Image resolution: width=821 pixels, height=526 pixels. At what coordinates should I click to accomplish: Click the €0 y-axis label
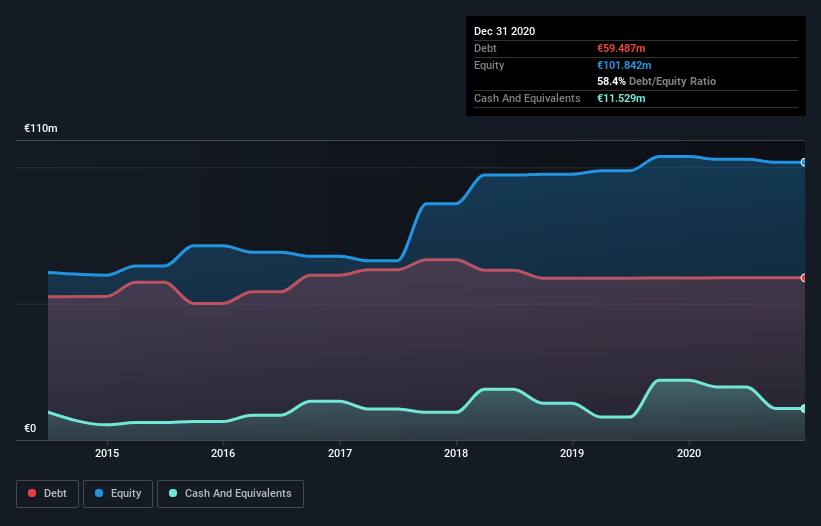pos(30,428)
